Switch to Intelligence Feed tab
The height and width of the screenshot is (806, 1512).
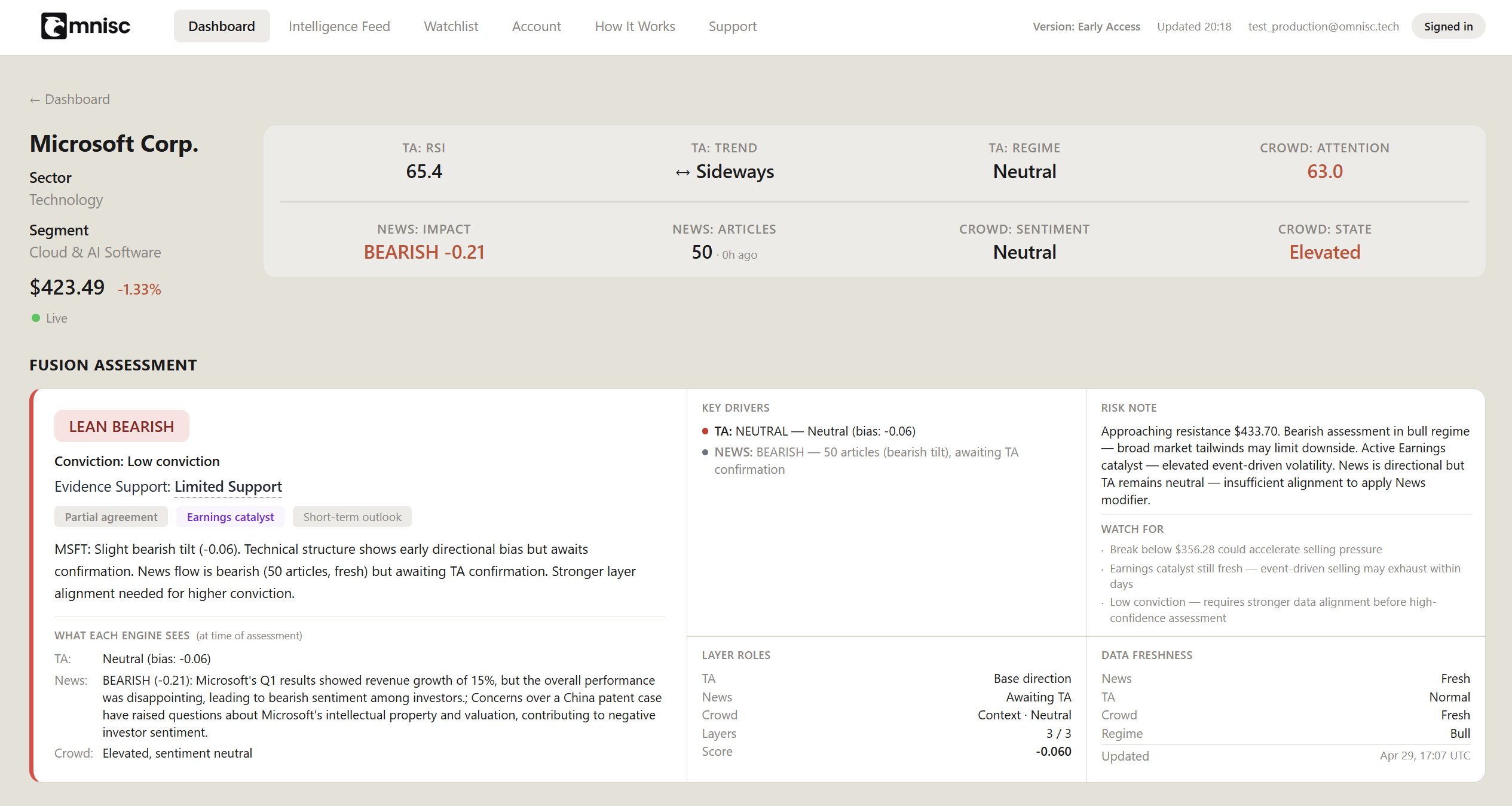[339, 26]
